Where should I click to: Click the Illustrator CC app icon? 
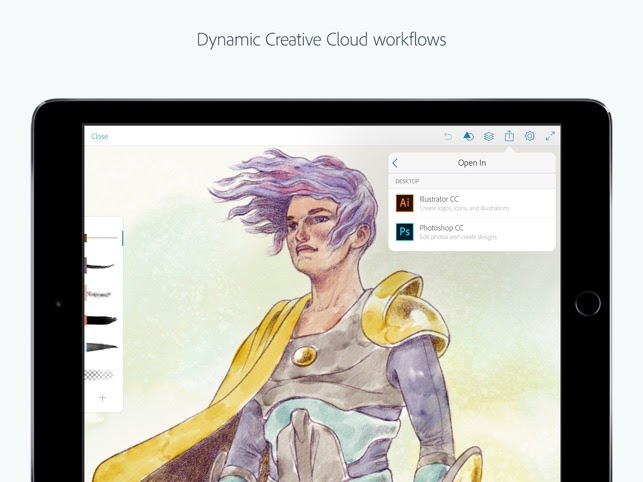click(404, 203)
